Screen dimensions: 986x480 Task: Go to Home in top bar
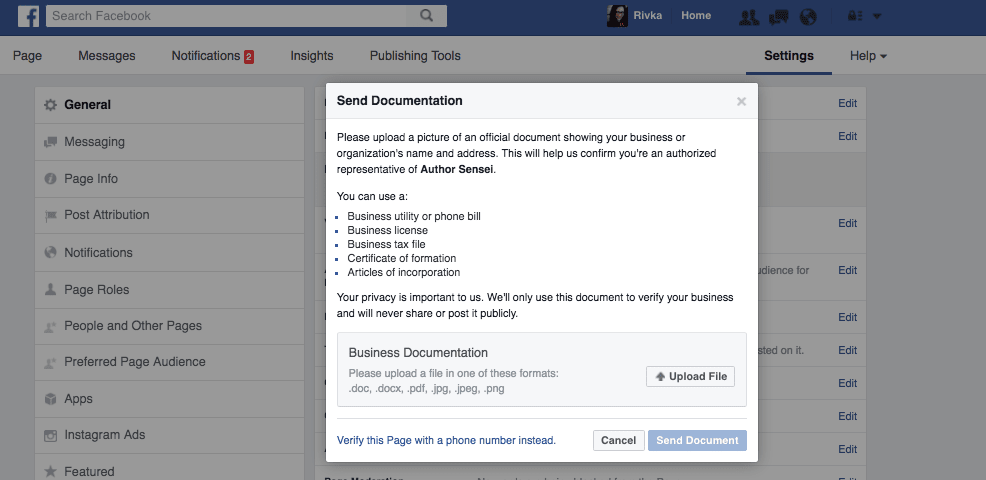pos(696,16)
